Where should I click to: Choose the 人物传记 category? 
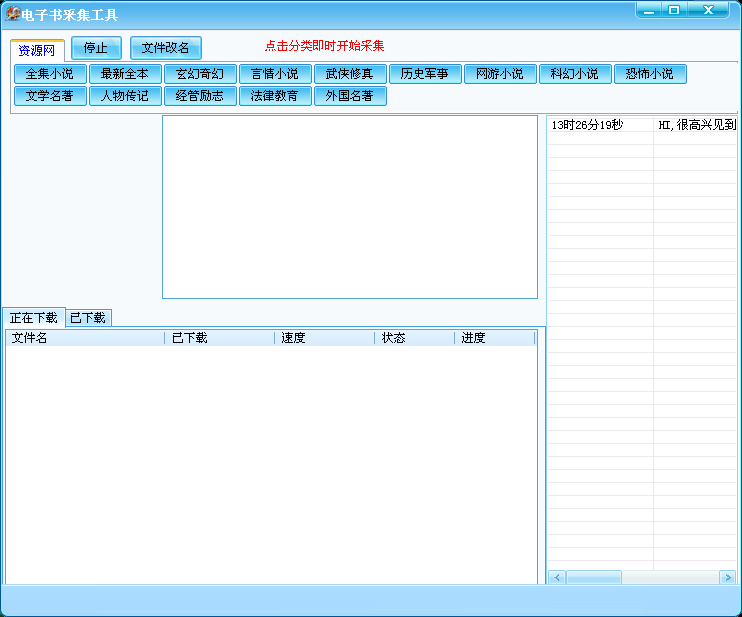tap(125, 96)
